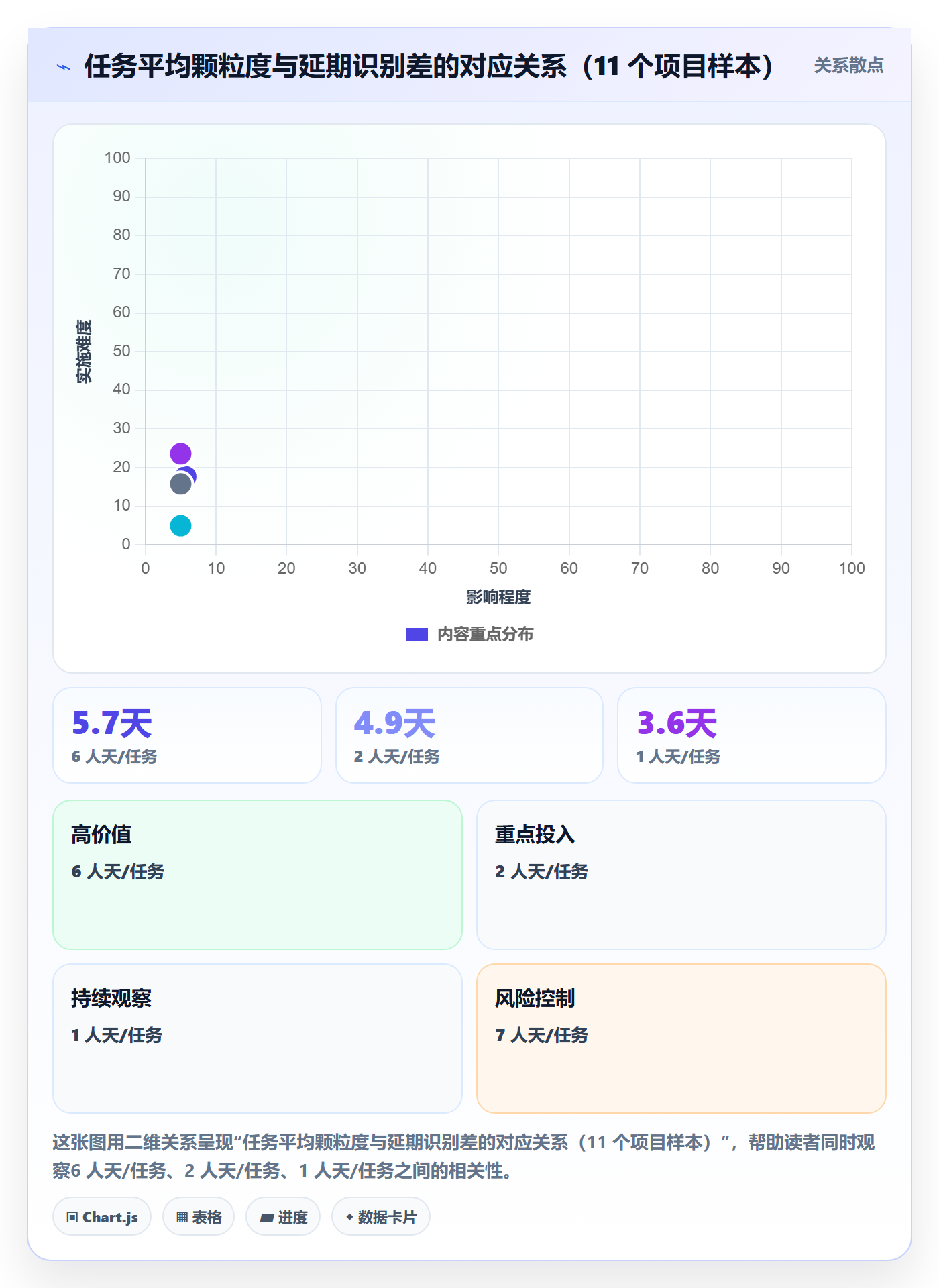Toggle the 内容重点分布 legend entry
939x1288 pixels.
[x=469, y=634]
